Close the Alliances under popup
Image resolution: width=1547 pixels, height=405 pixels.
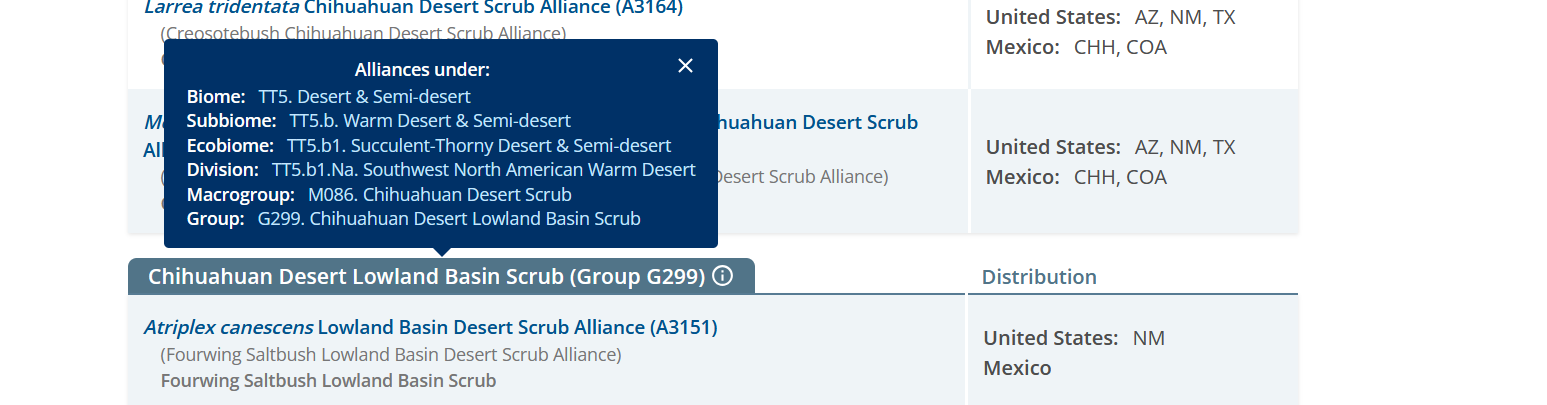click(x=685, y=66)
